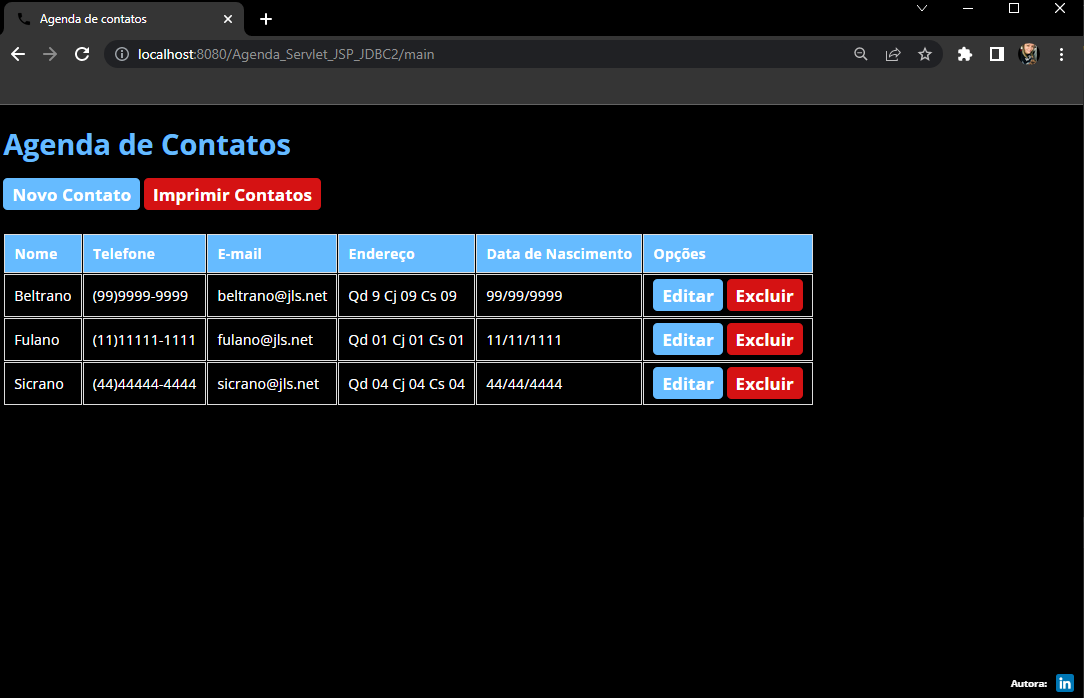Image resolution: width=1084 pixels, height=698 pixels.
Task: Bookmark this page with the star icon
Action: 925,54
